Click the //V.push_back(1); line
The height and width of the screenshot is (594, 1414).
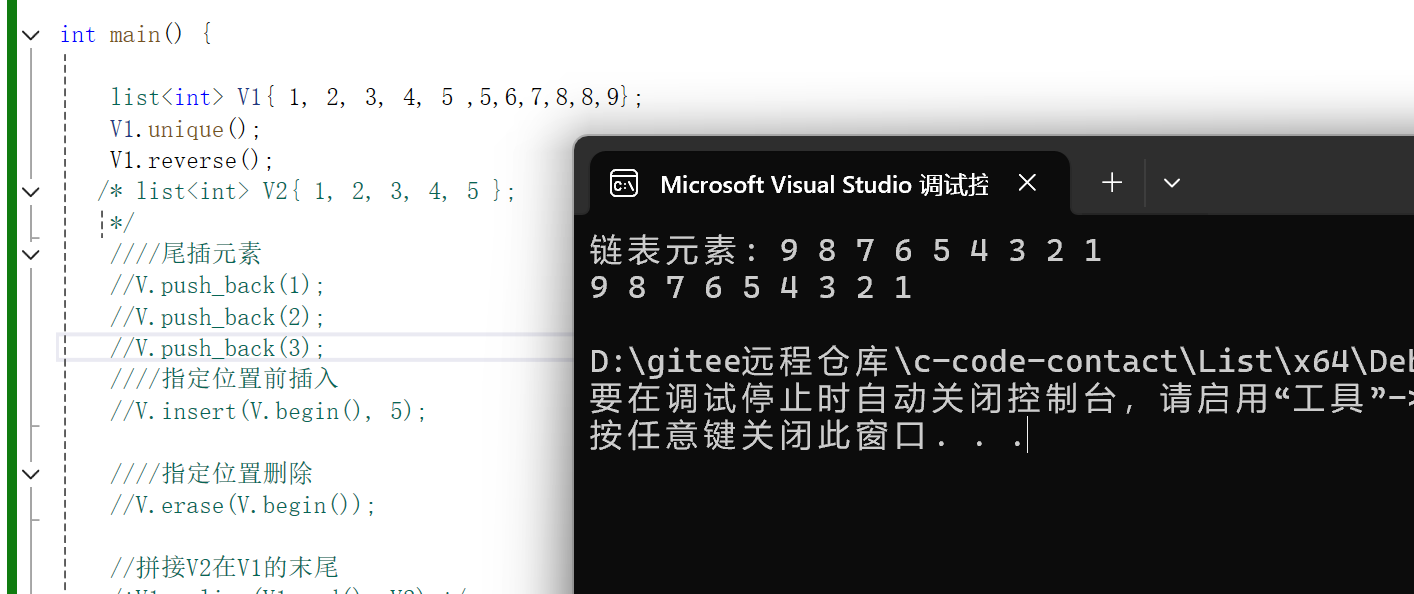coord(218,285)
